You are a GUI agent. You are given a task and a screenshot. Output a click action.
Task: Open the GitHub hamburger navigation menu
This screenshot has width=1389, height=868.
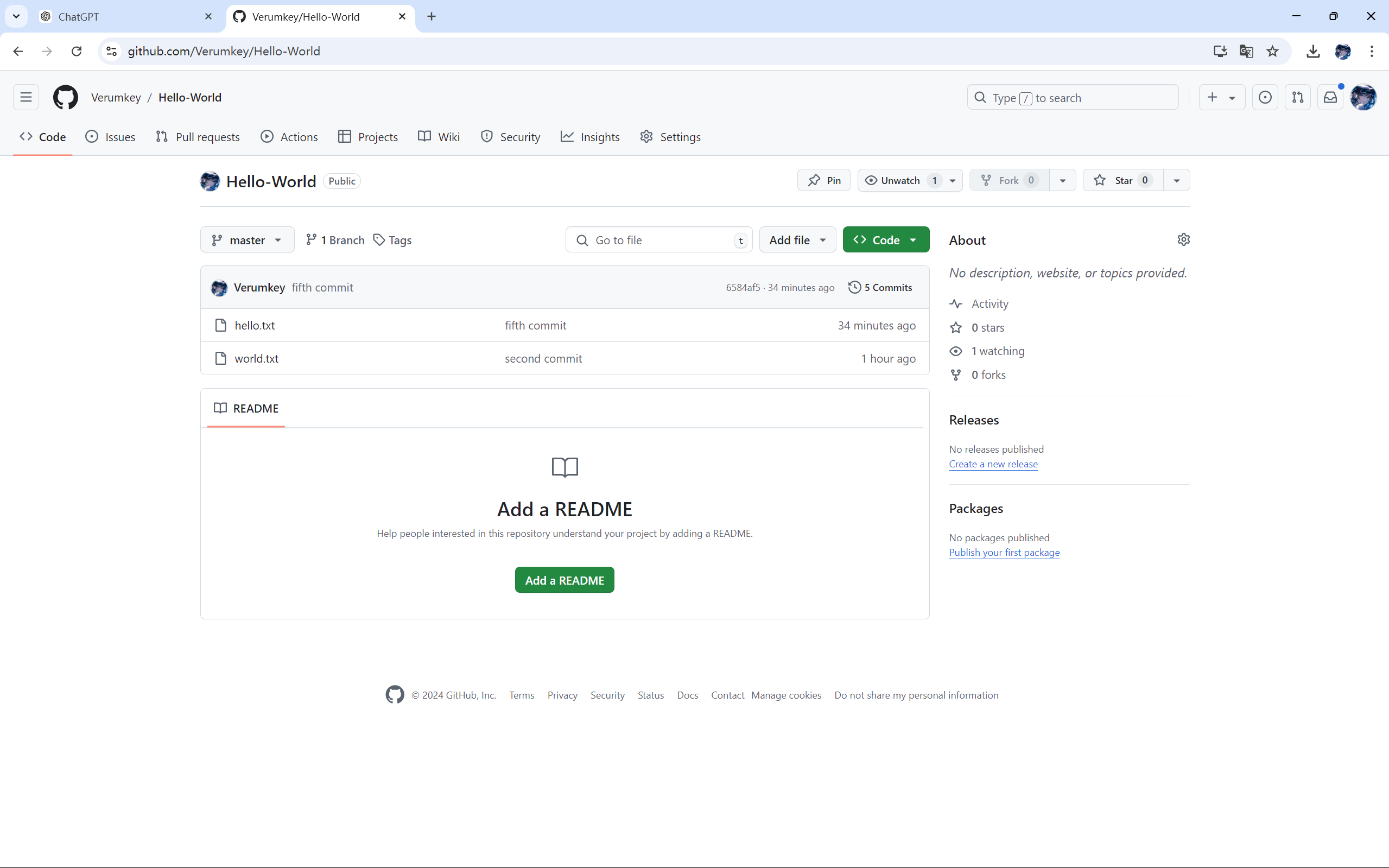[26, 97]
